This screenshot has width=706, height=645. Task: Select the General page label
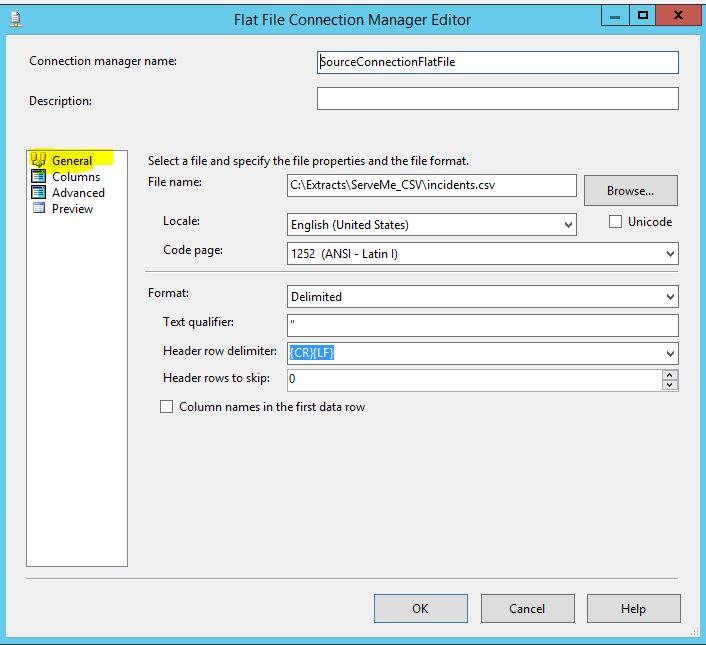tap(72, 161)
